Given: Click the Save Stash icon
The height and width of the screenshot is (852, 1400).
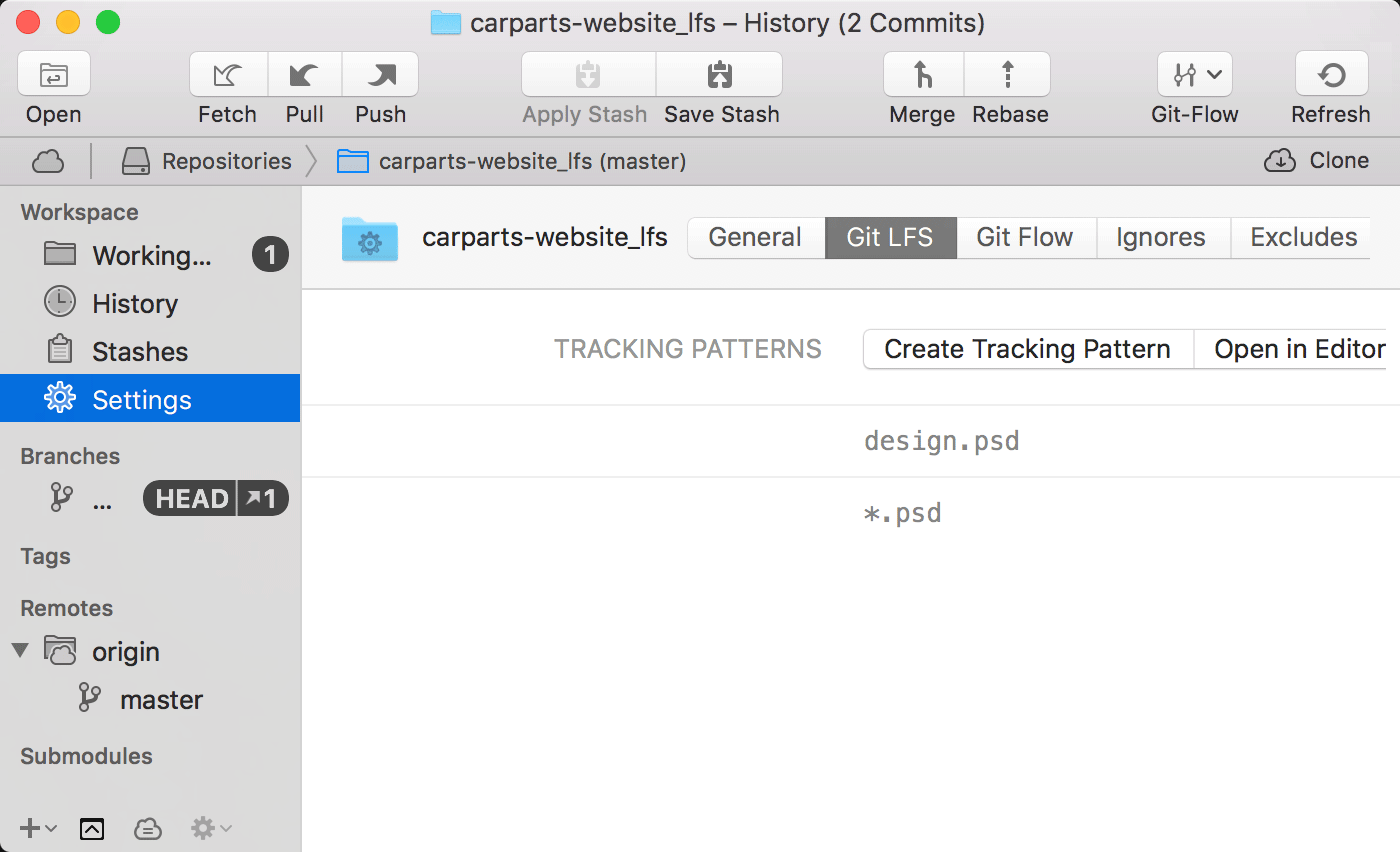Looking at the screenshot, I should point(719,74).
